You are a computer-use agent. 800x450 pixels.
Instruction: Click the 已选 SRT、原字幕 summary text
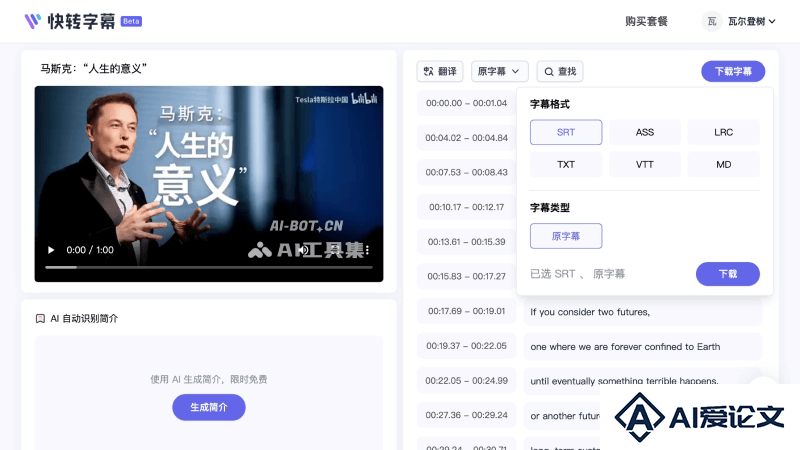click(x=578, y=274)
